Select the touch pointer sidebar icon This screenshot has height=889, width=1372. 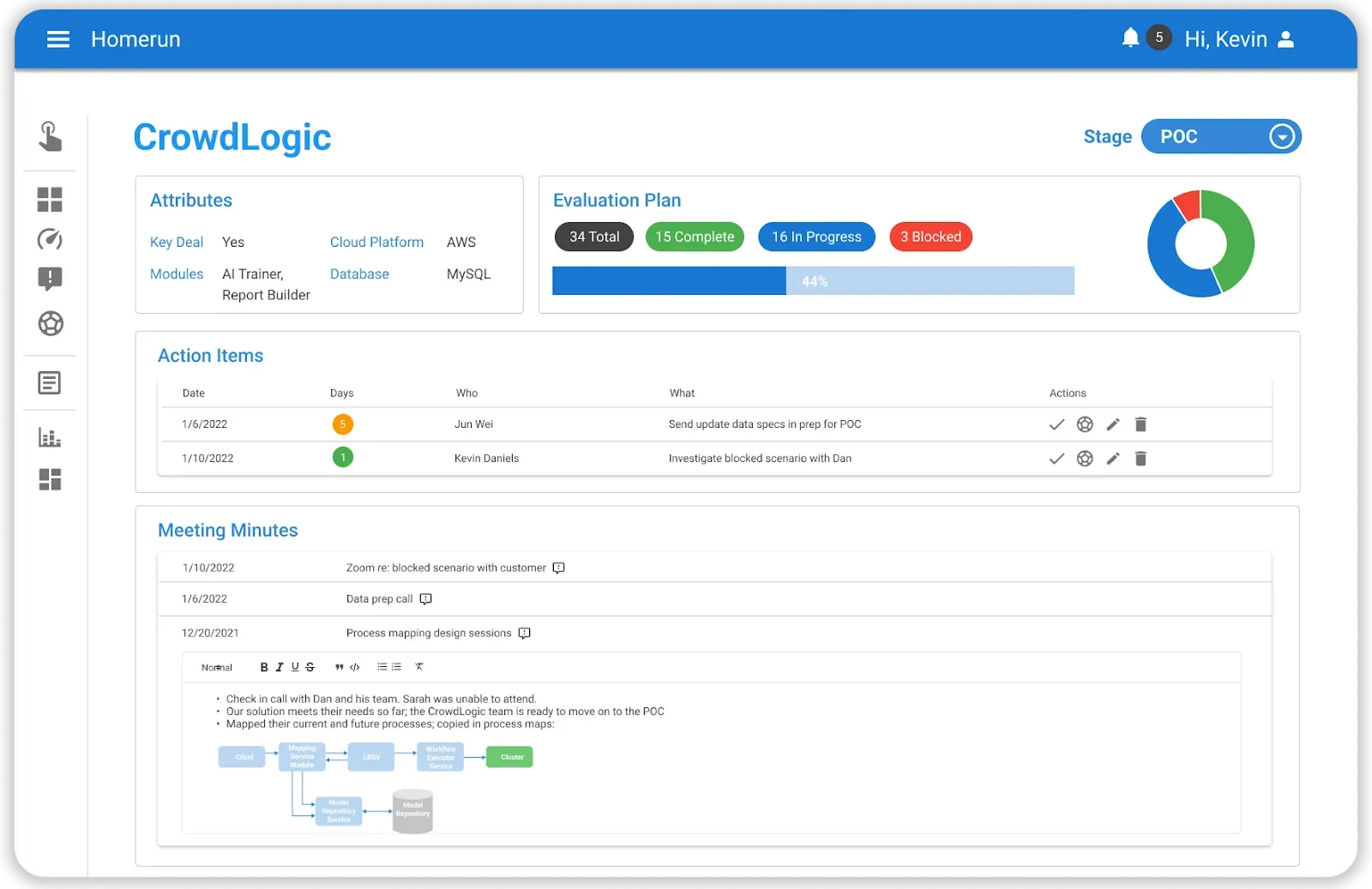click(x=50, y=136)
